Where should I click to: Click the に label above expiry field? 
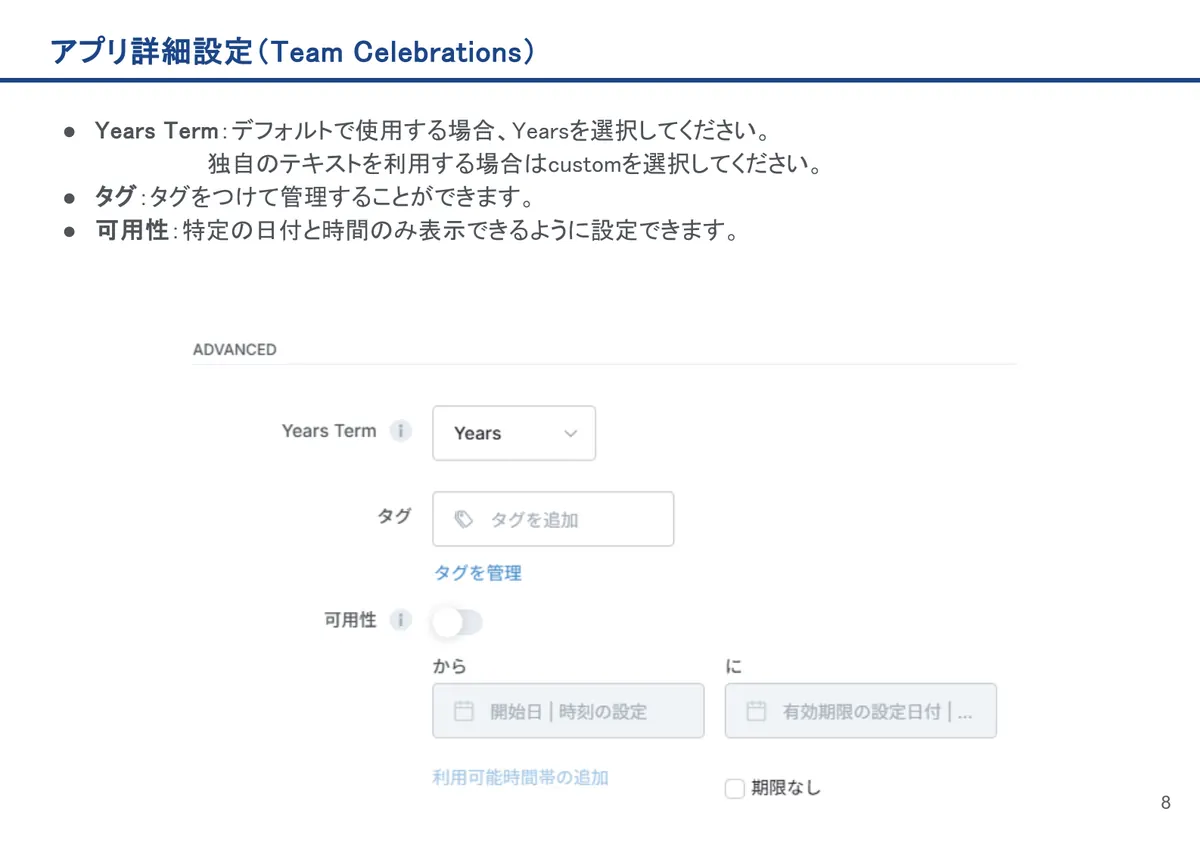pyautogui.click(x=734, y=666)
